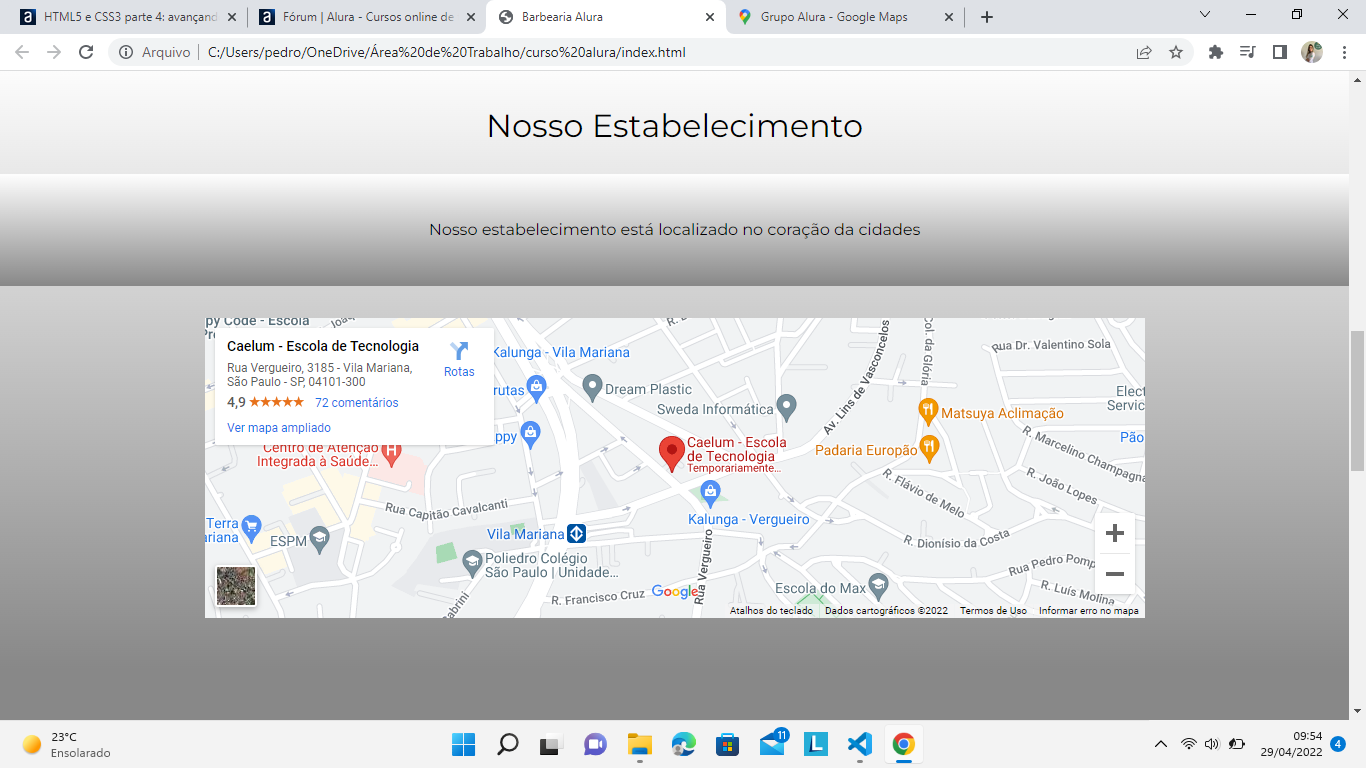Click the Matsuya Aclimação restaurant marker
This screenshot has height=768, width=1366.
(928, 410)
